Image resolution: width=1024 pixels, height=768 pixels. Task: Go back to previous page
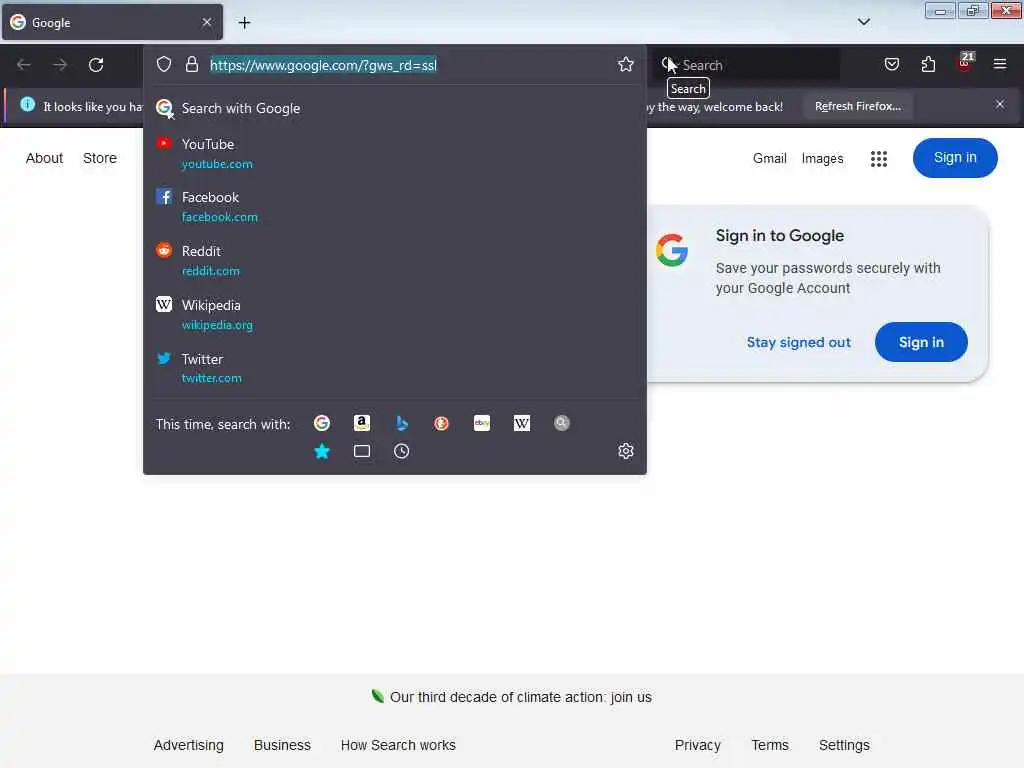point(24,65)
